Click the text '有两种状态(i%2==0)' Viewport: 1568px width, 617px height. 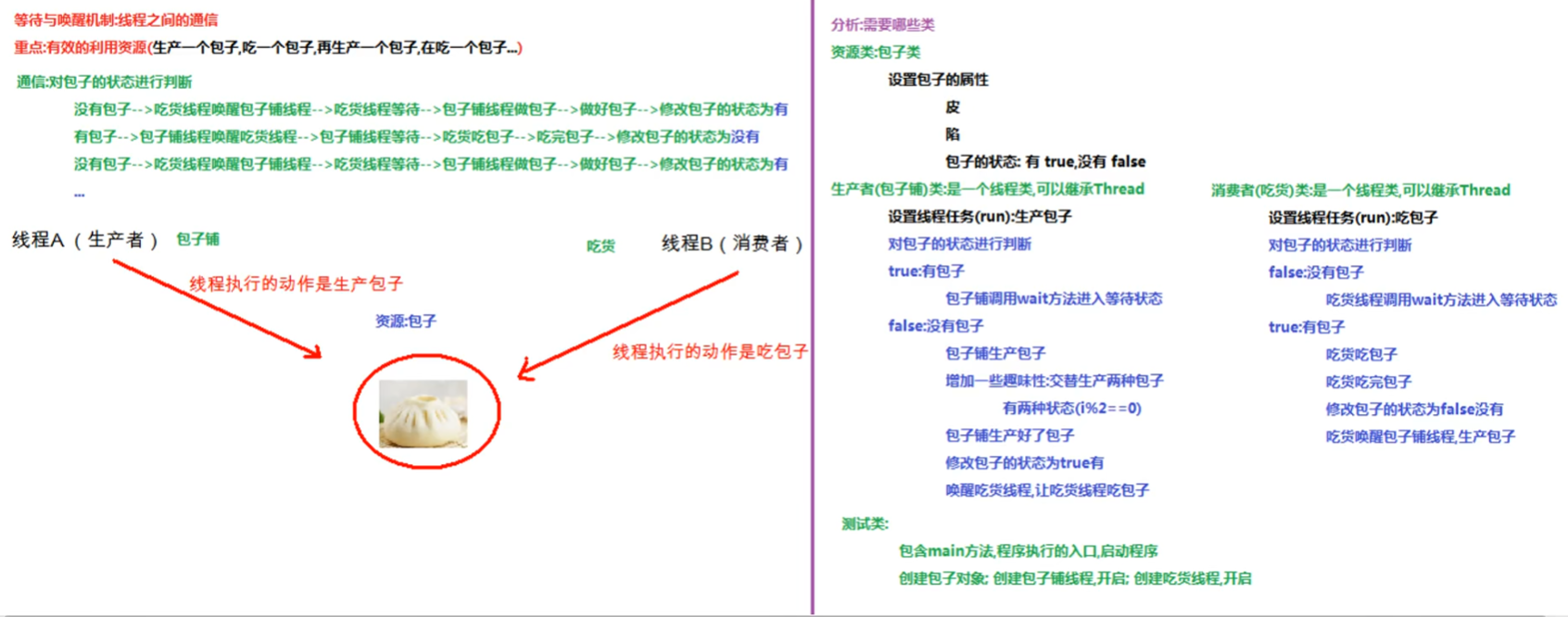(x=1072, y=408)
